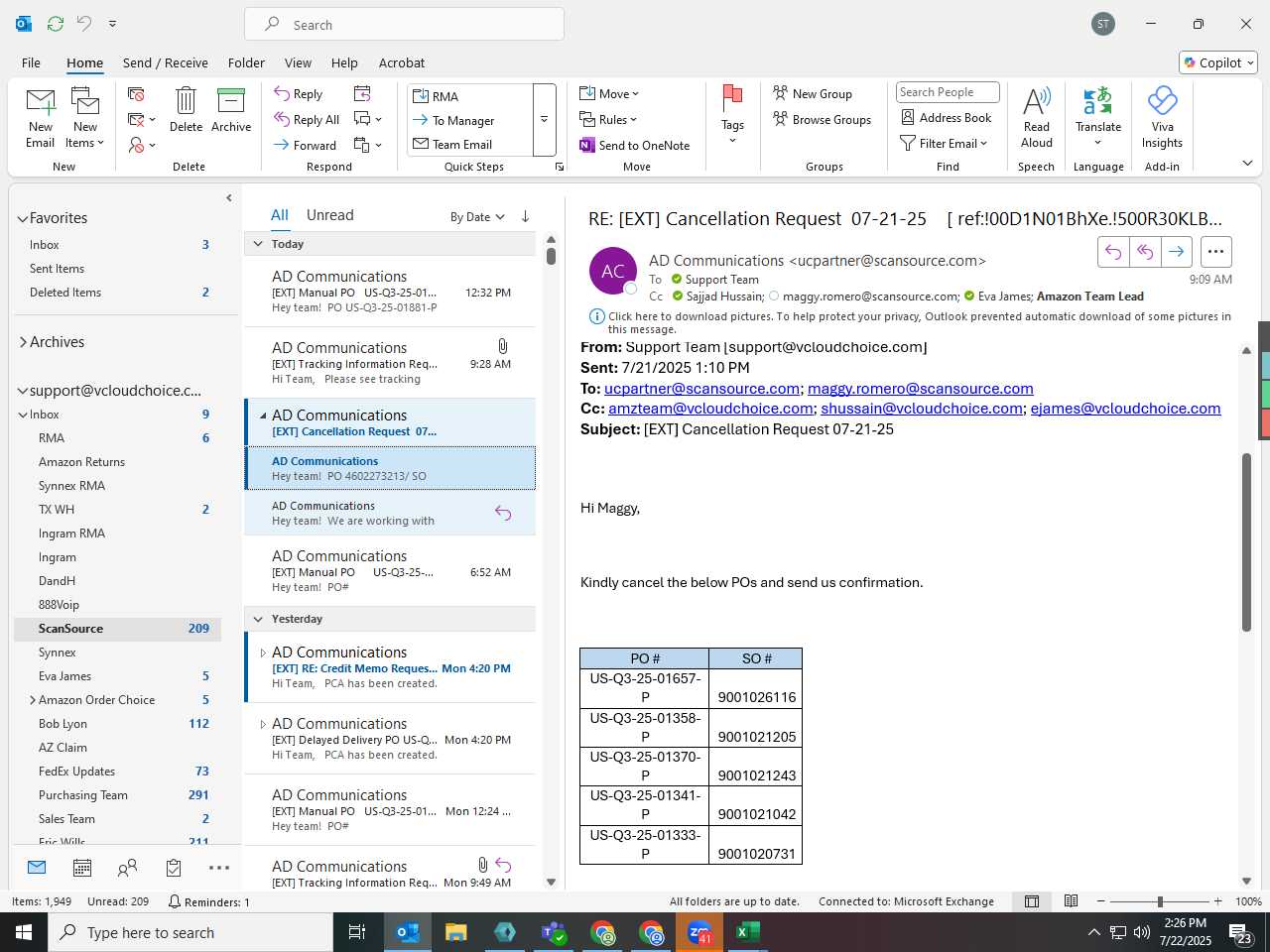Open the Filter Email dropdown
The image size is (1270, 952).
coord(944,143)
